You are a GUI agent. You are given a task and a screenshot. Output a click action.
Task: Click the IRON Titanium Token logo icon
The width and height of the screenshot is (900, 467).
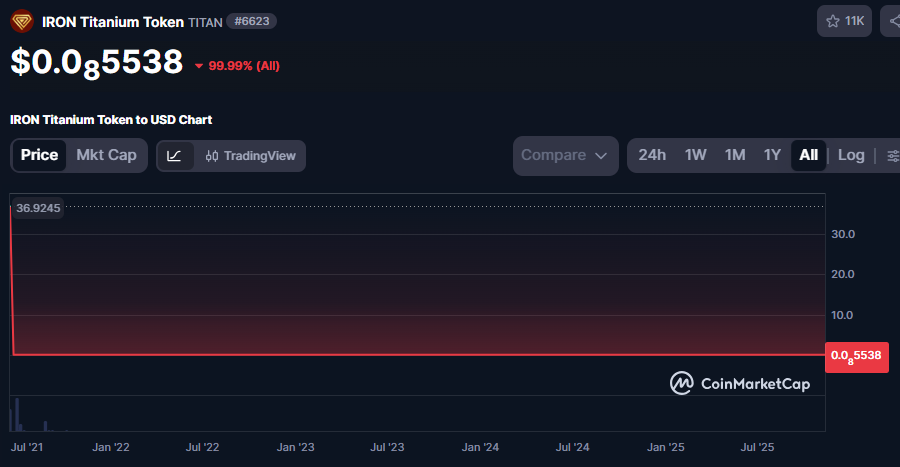pos(22,21)
